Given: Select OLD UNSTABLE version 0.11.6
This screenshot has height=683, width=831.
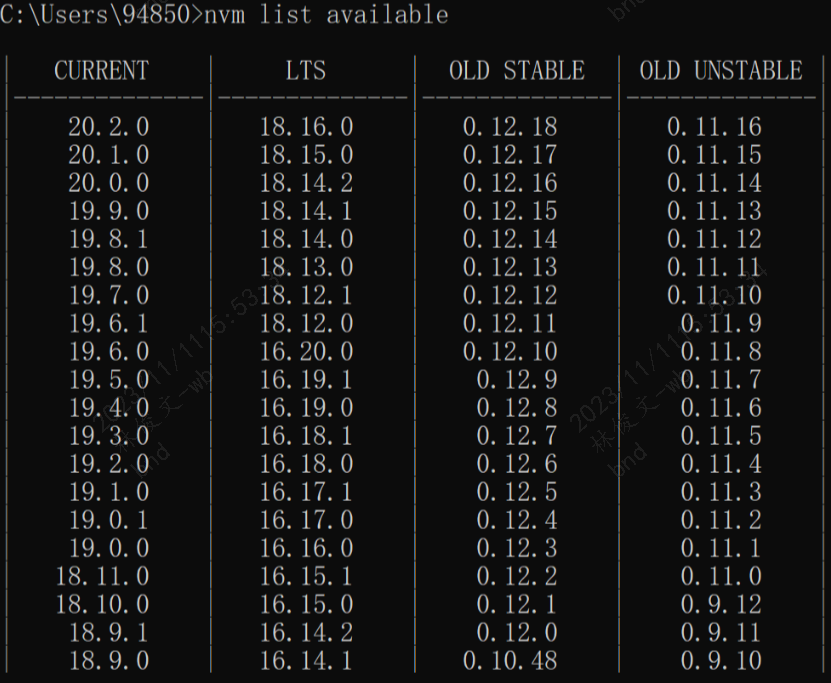Looking at the screenshot, I should 721,408.
